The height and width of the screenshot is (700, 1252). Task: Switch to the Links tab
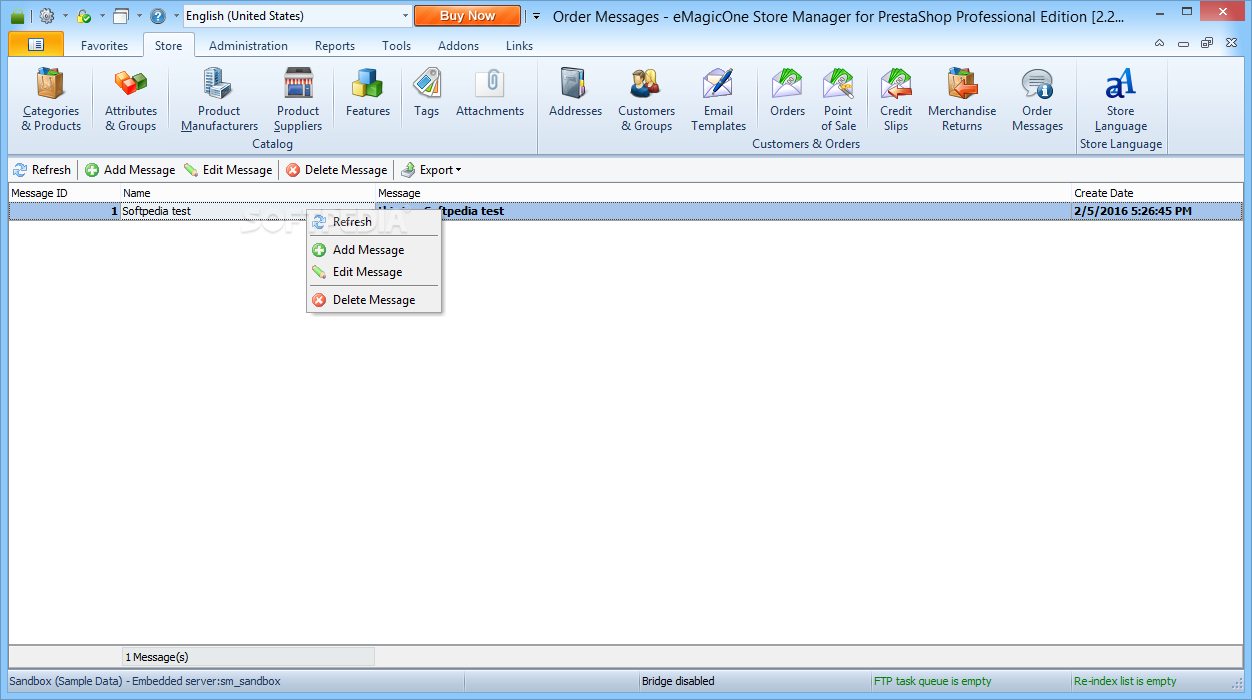pos(520,46)
